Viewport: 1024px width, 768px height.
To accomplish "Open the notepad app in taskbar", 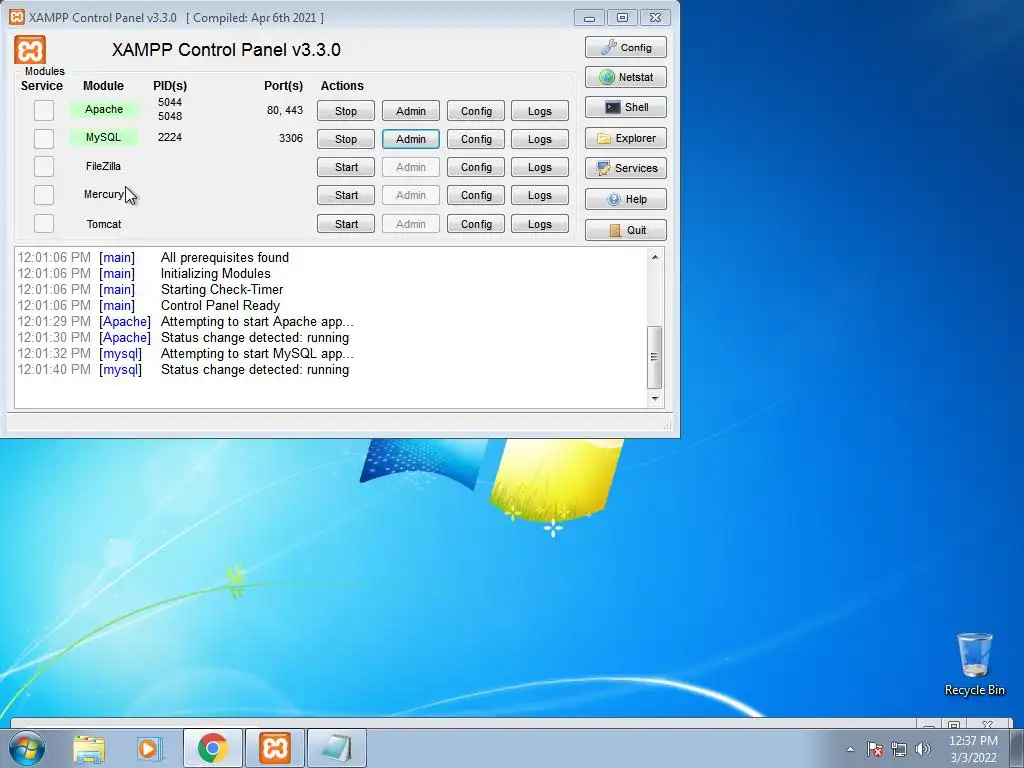I will point(337,748).
